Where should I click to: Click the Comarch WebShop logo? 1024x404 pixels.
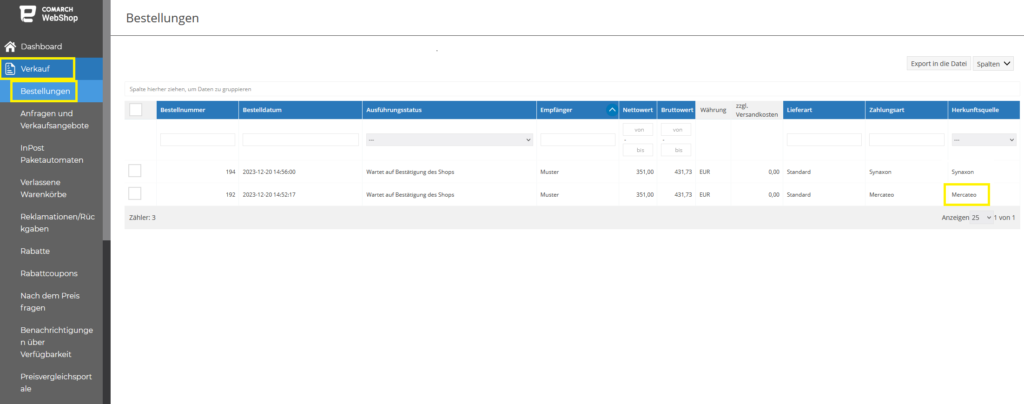coord(49,14)
